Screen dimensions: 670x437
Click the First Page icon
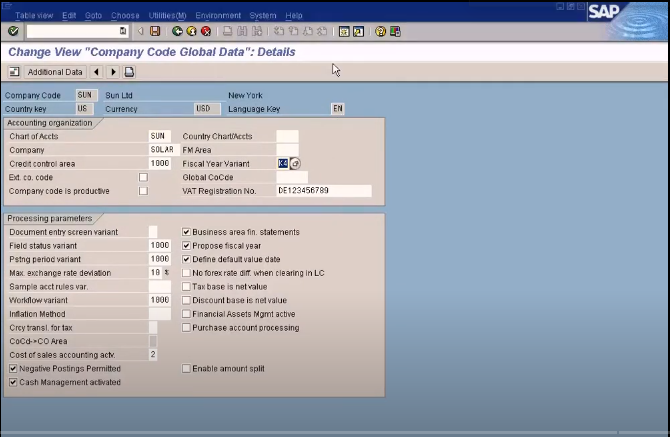[x=279, y=31]
